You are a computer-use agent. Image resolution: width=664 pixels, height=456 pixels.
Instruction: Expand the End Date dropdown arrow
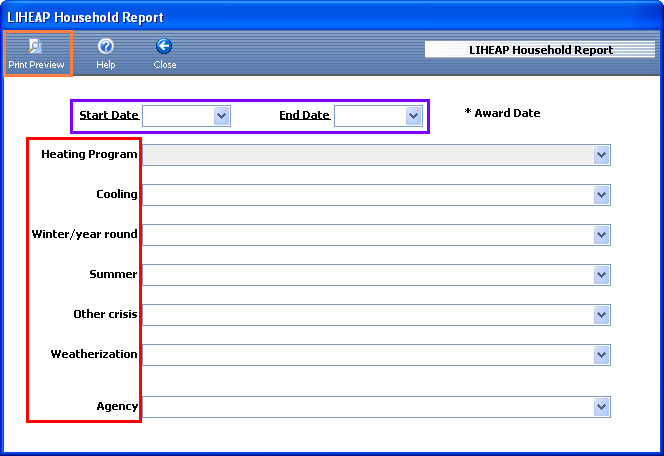tap(414, 116)
